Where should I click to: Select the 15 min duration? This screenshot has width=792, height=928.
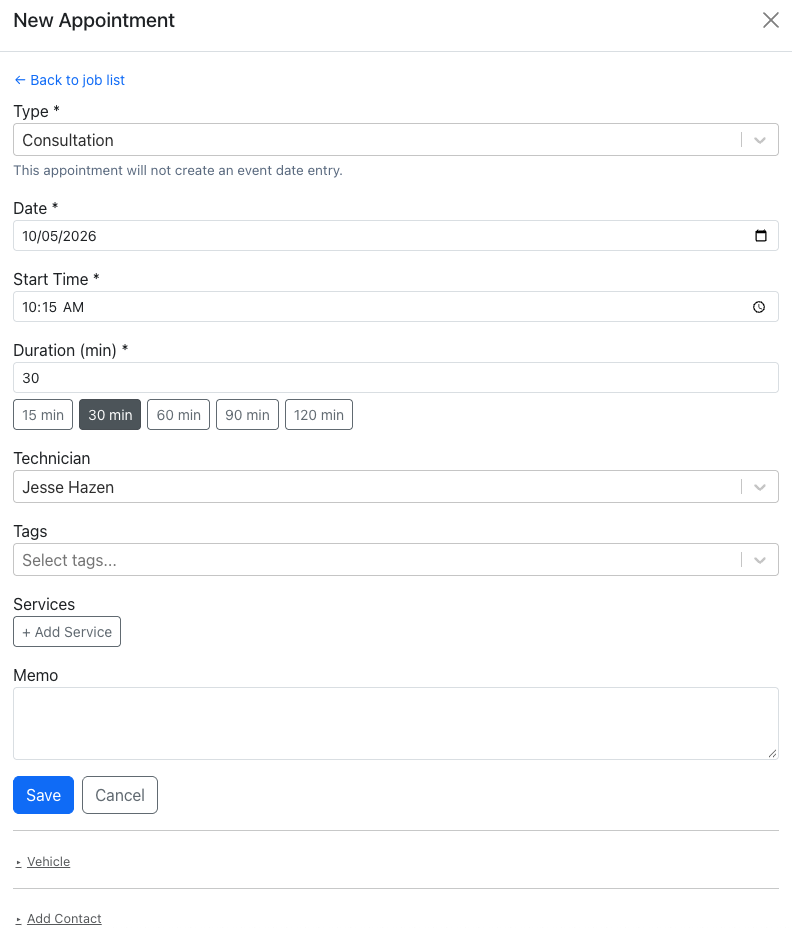pyautogui.click(x=43, y=415)
